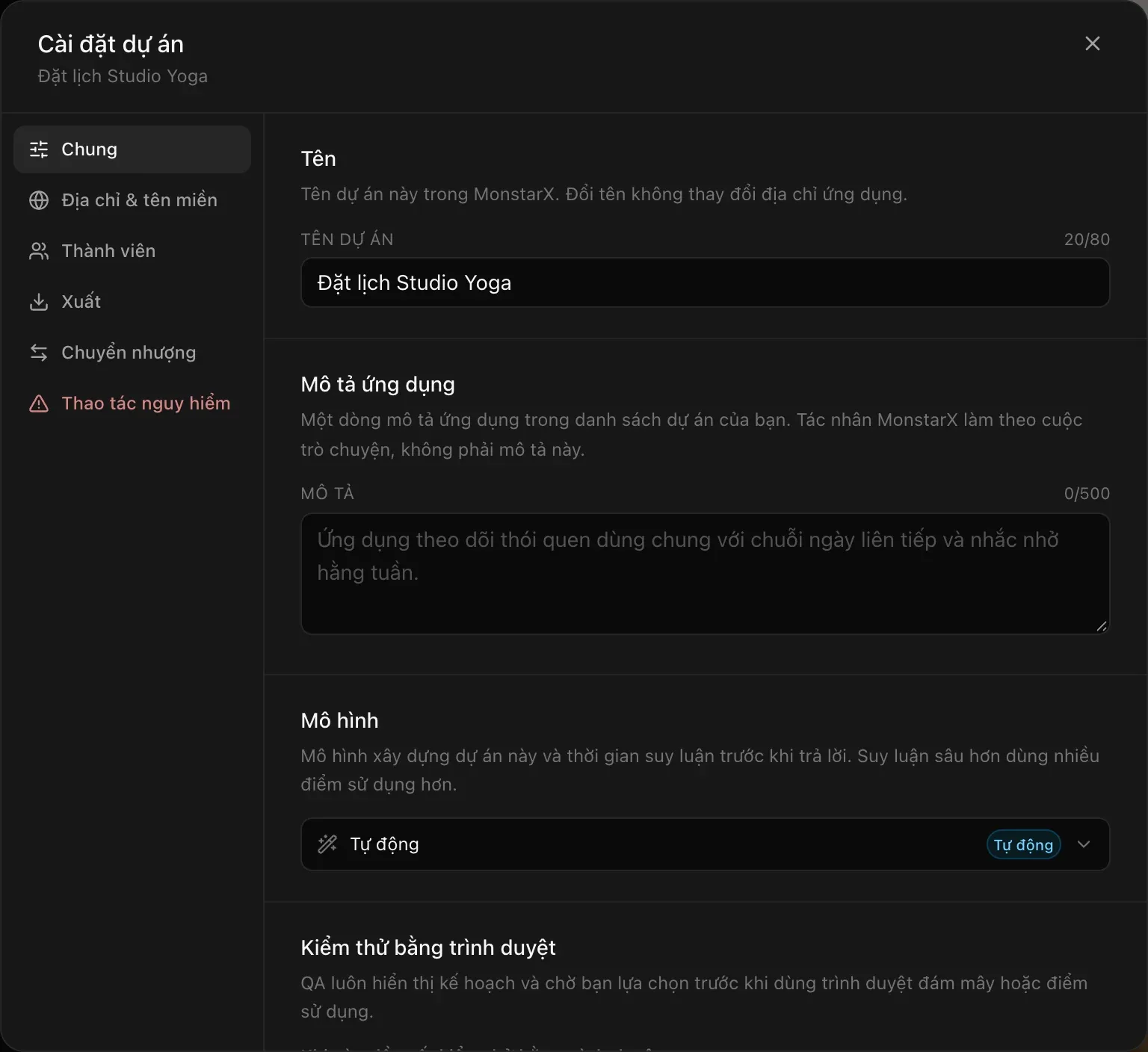1148x1052 pixels.
Task: Click the MÔ TẢ field label
Action: click(327, 493)
